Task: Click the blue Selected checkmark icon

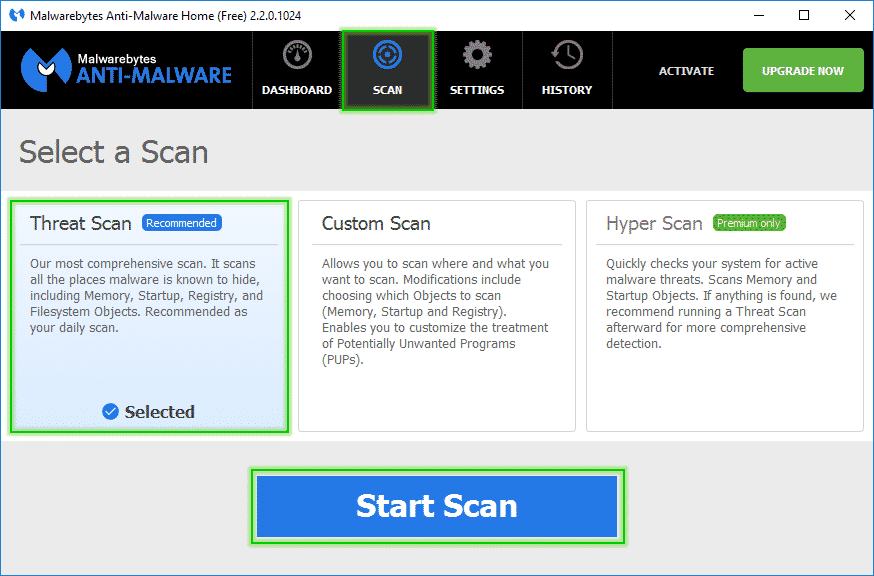Action: coord(111,412)
